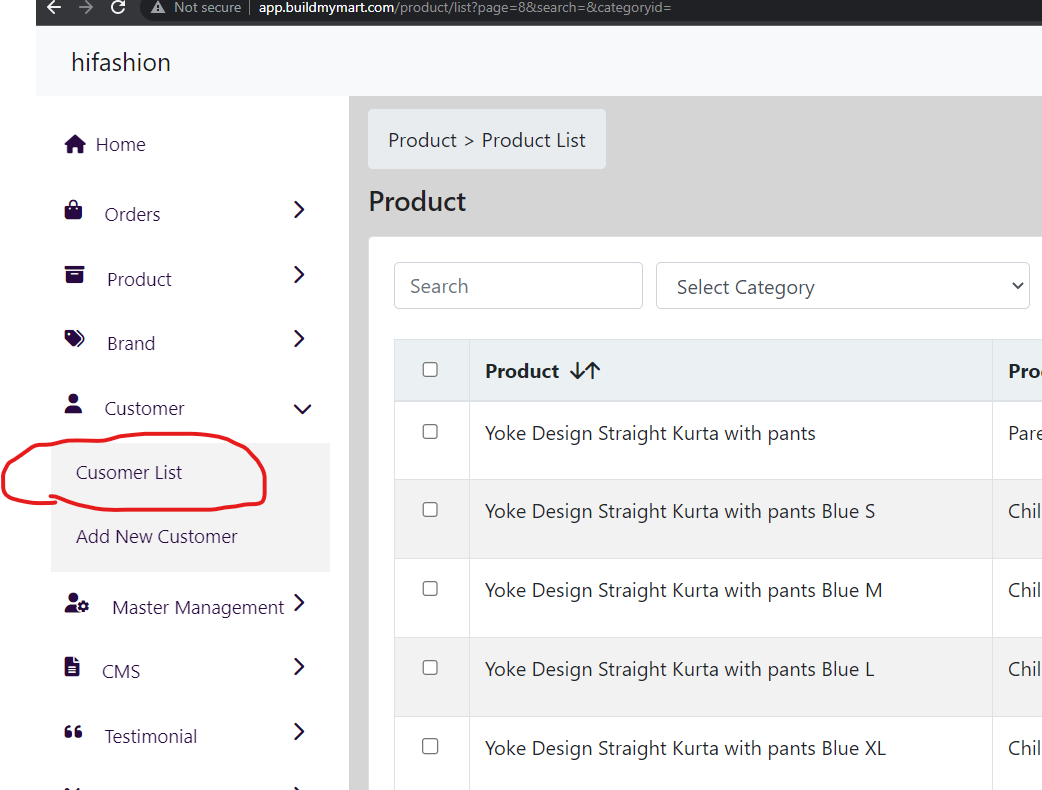Viewport: 1042px width, 790px height.
Task: Sort by Product column arrows
Action: [x=585, y=371]
